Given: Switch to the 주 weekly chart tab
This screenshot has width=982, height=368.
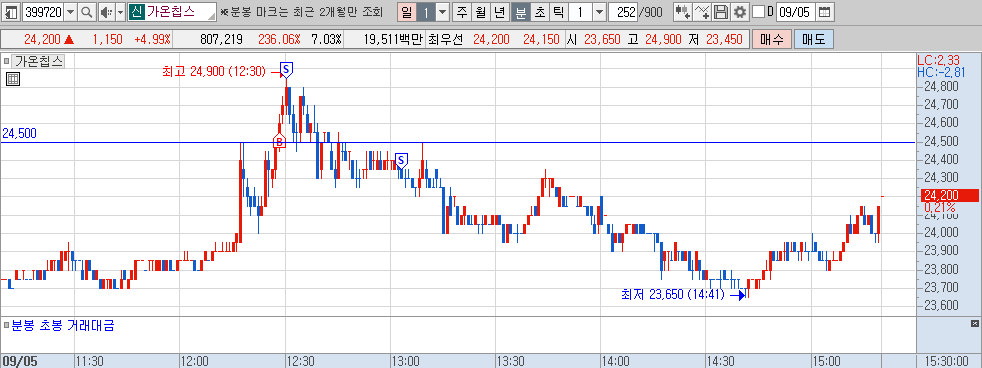Looking at the screenshot, I should [x=462, y=12].
